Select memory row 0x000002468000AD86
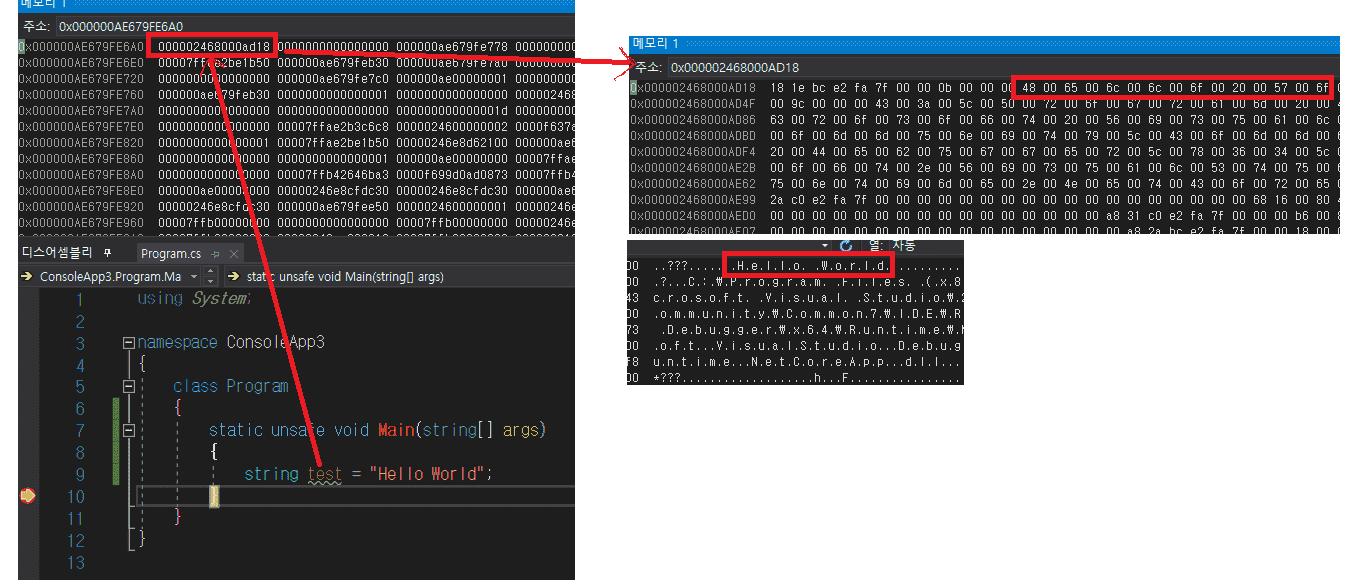The height and width of the screenshot is (584, 1366). (984, 119)
